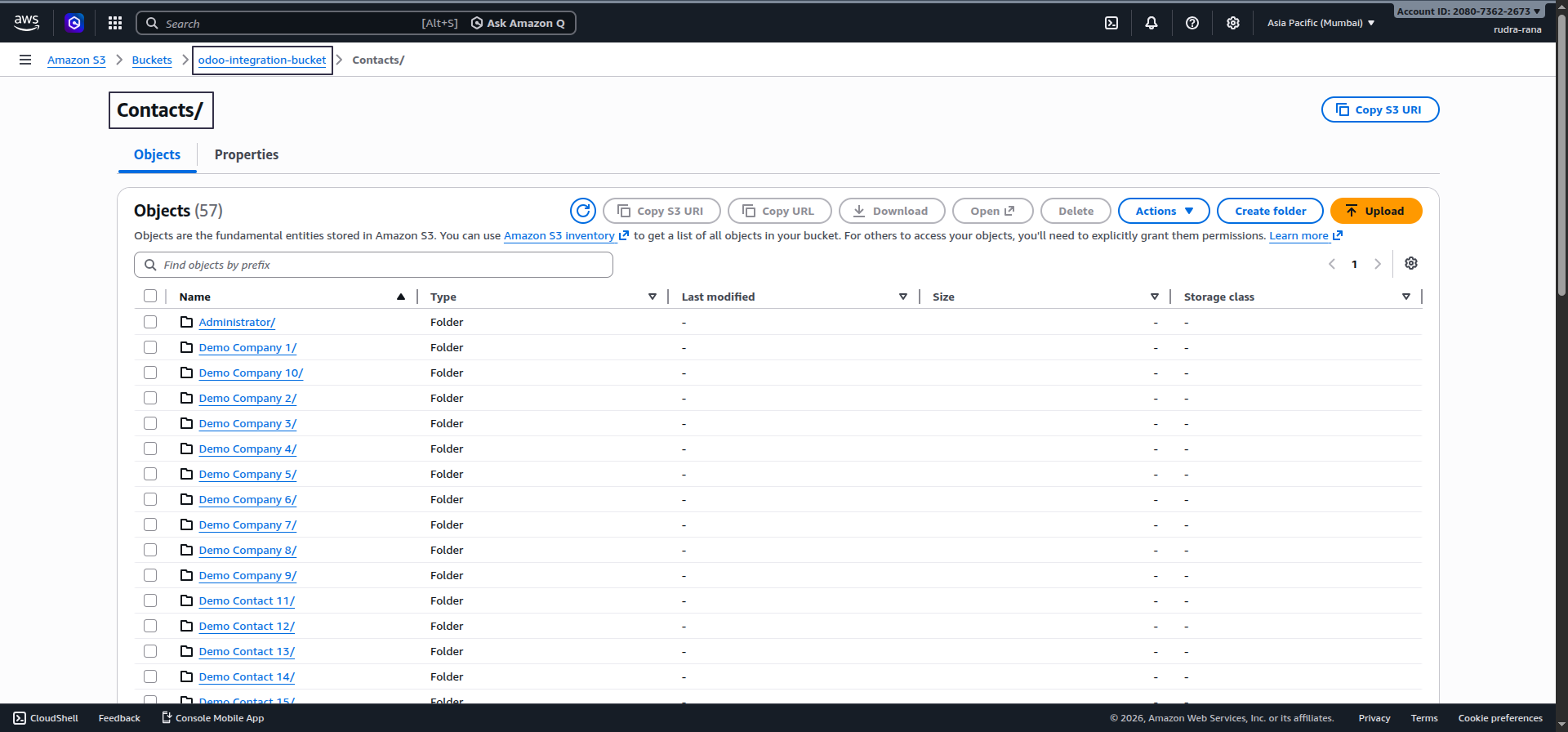Screen dimensions: 1568x732
Task: Click the Amazon Q purple icon
Action: coord(74,23)
